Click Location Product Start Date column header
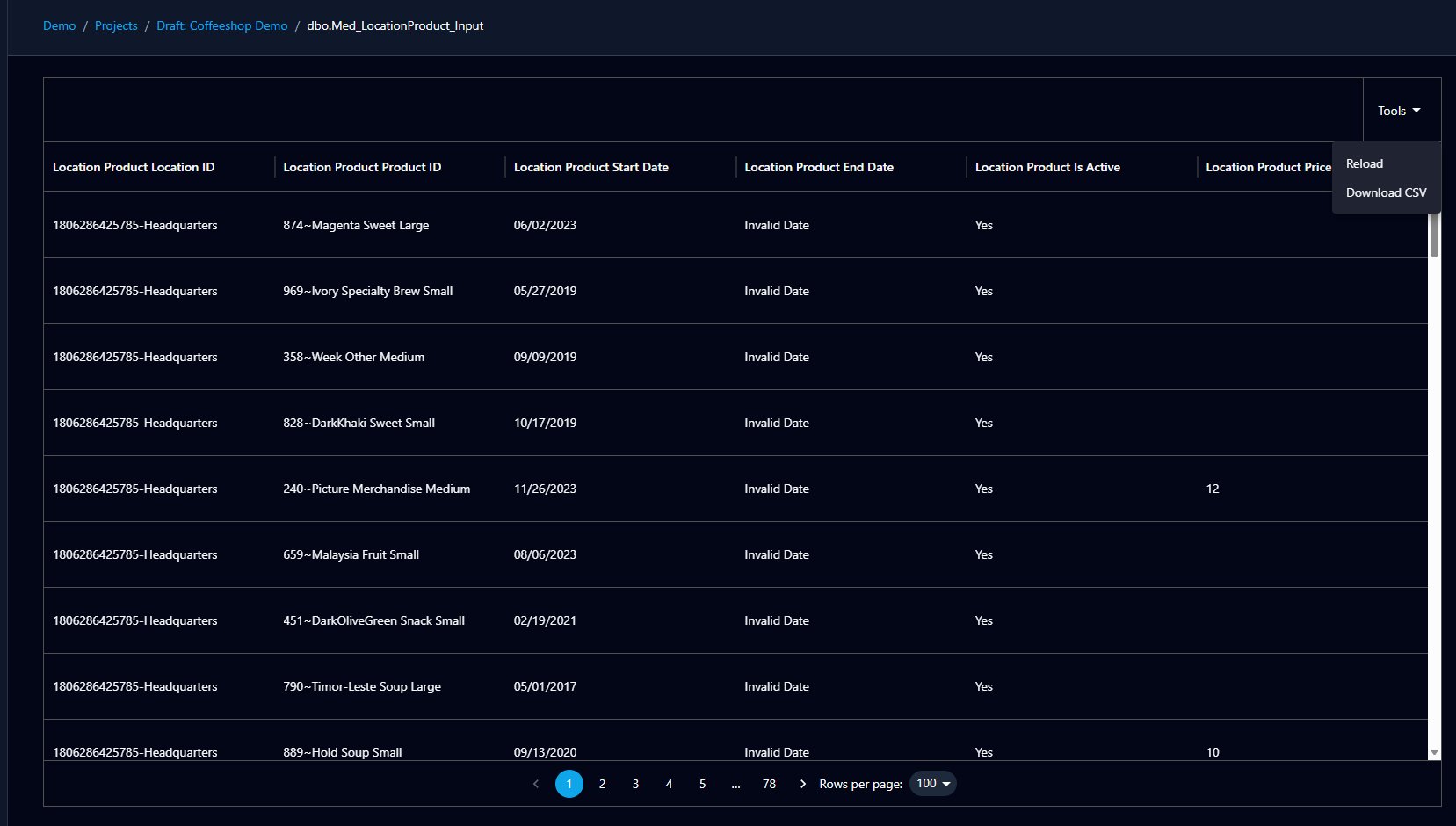Image resolution: width=1456 pixels, height=826 pixels. tap(591, 167)
